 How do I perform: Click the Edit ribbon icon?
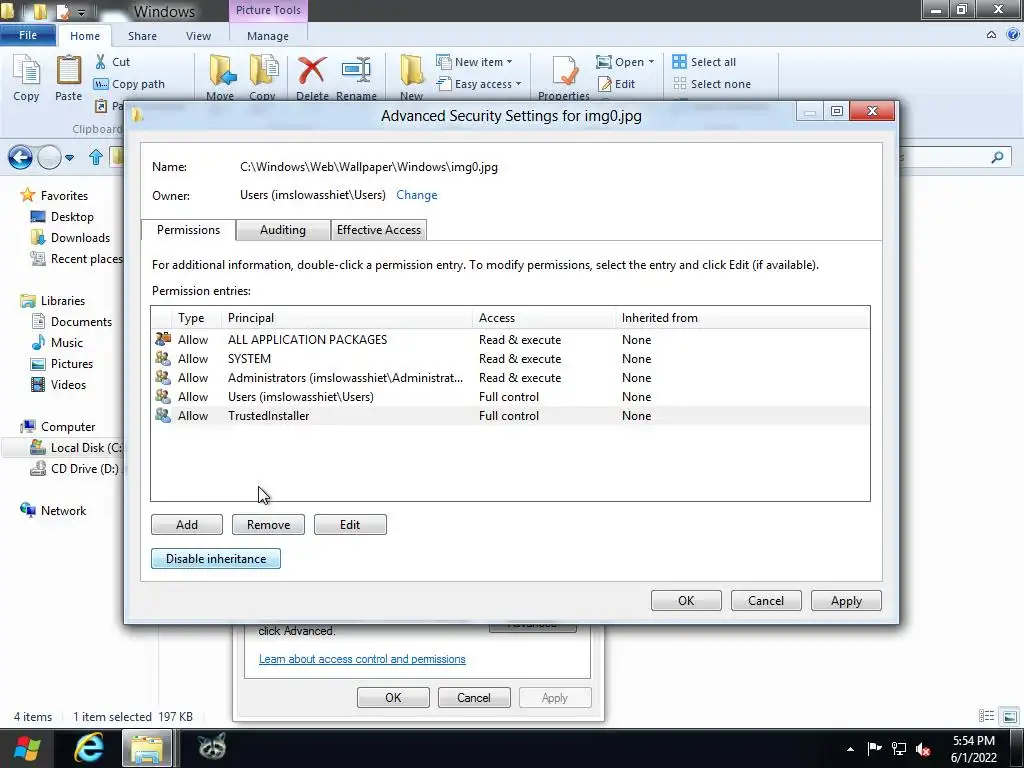click(x=605, y=84)
